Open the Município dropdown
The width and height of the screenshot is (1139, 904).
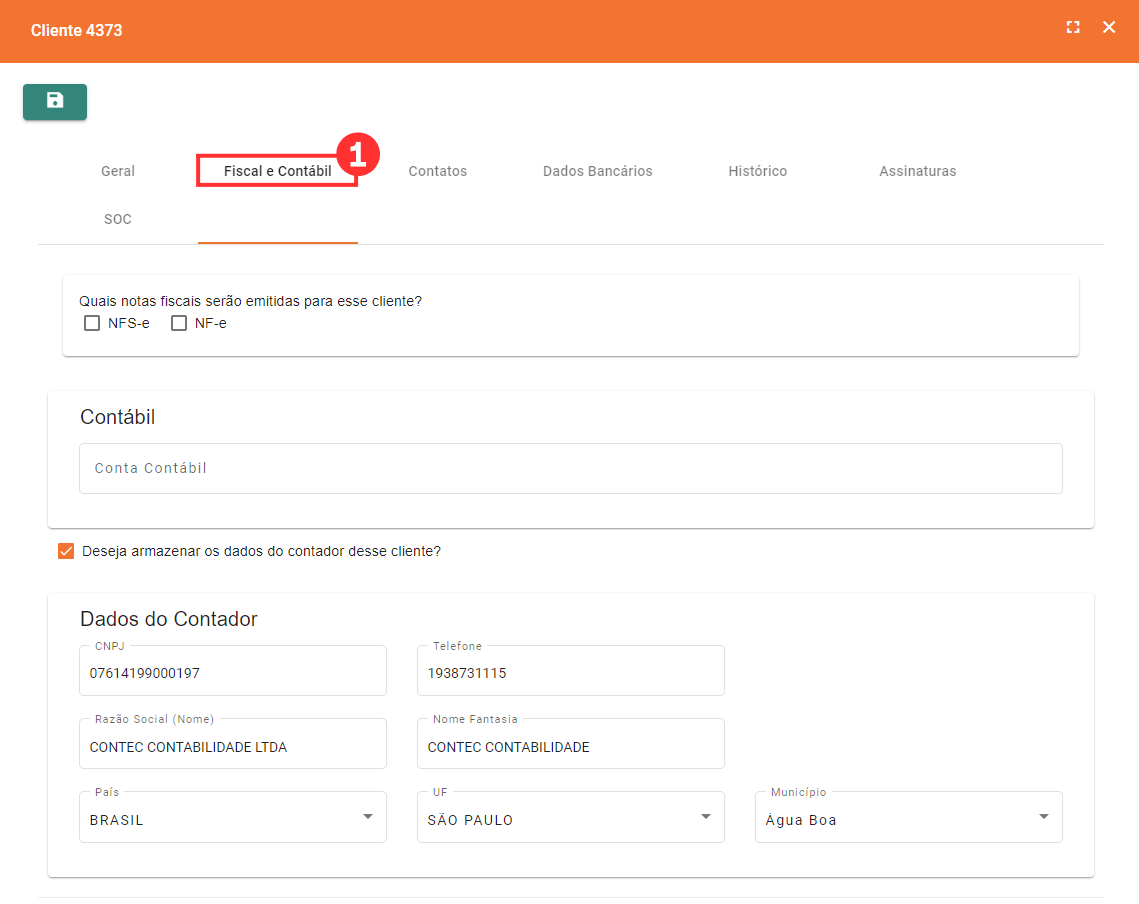coord(908,818)
